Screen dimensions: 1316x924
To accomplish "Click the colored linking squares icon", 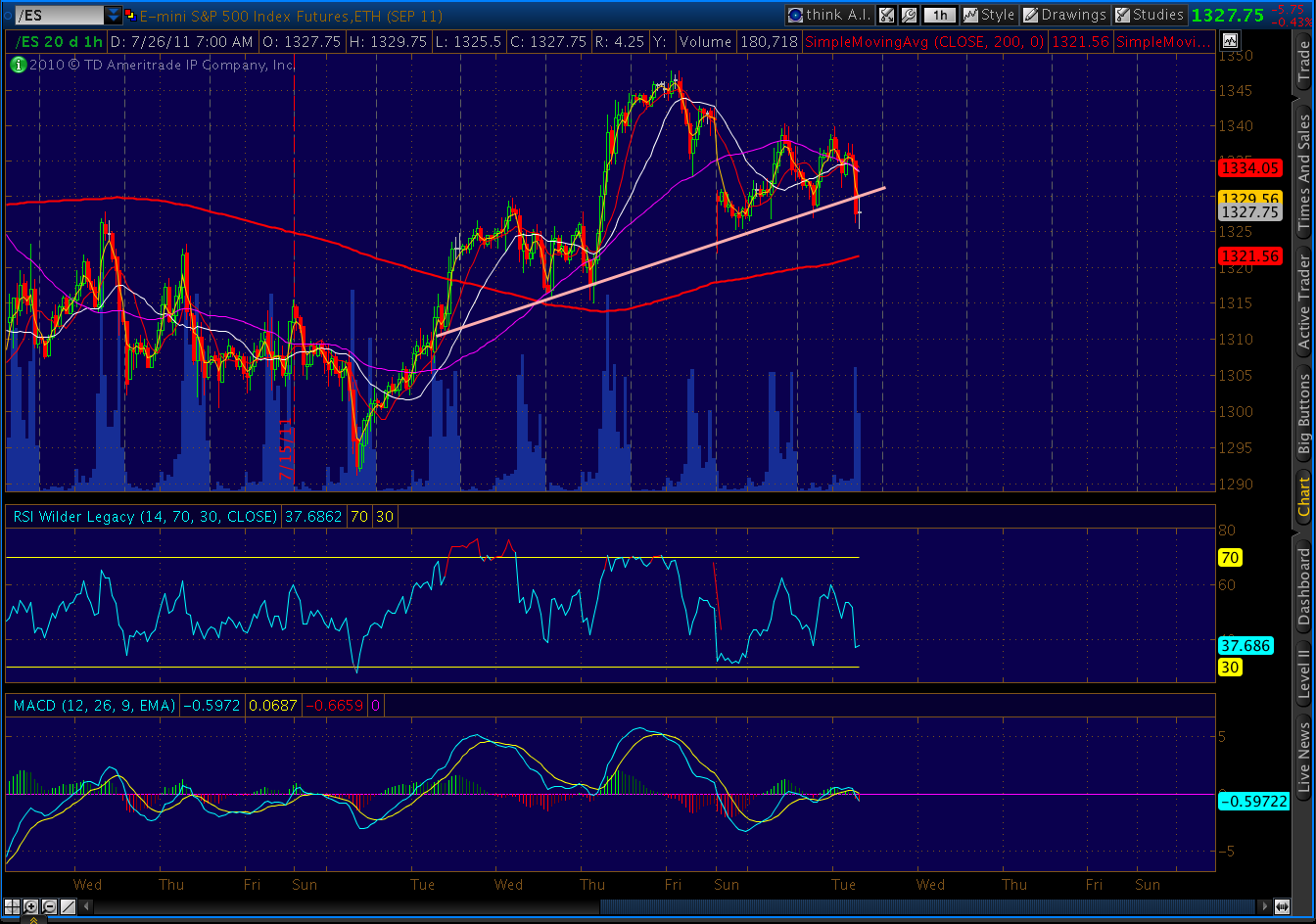I will (x=131, y=16).
